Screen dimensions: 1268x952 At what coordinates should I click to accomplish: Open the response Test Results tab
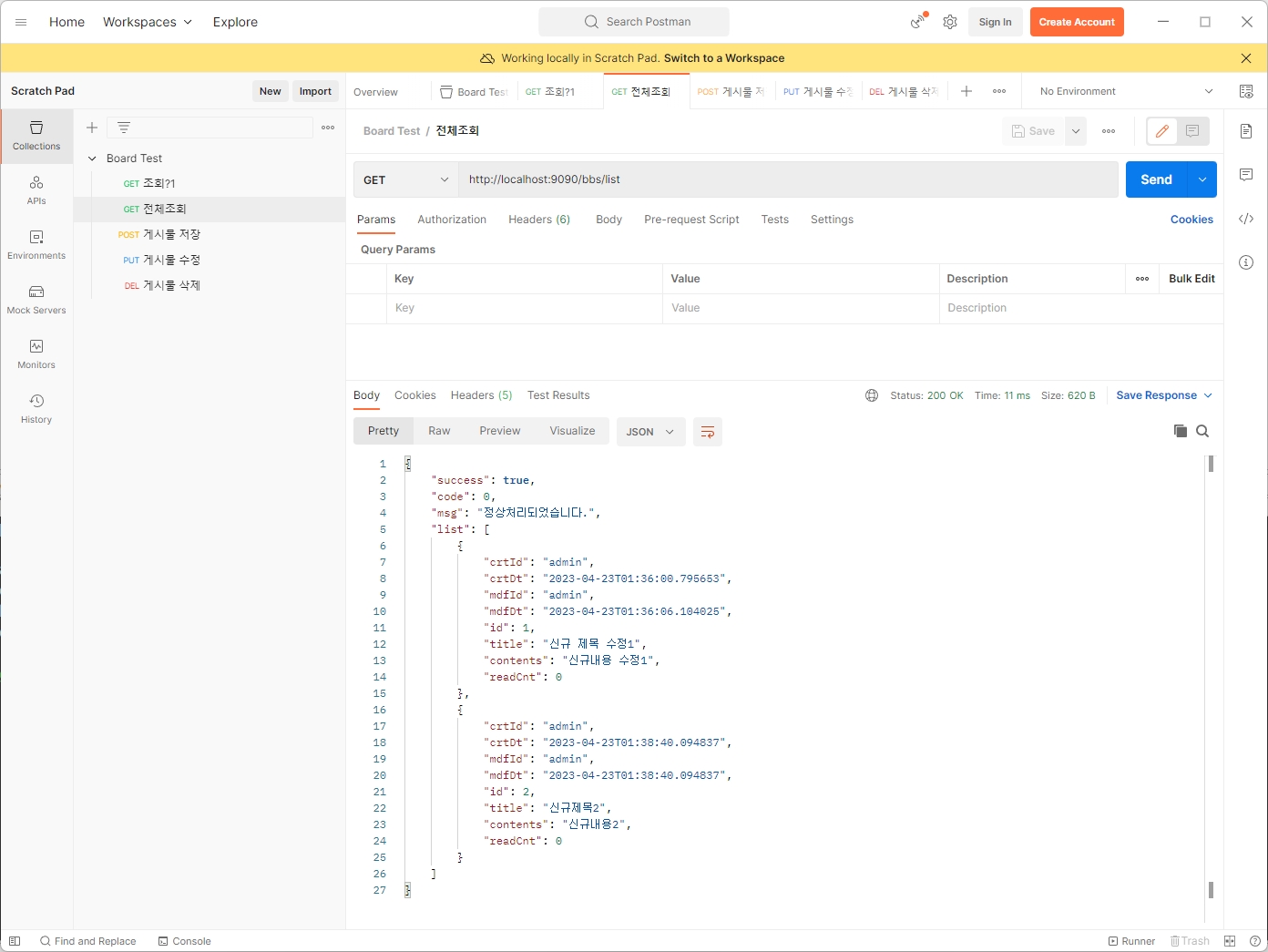558,395
